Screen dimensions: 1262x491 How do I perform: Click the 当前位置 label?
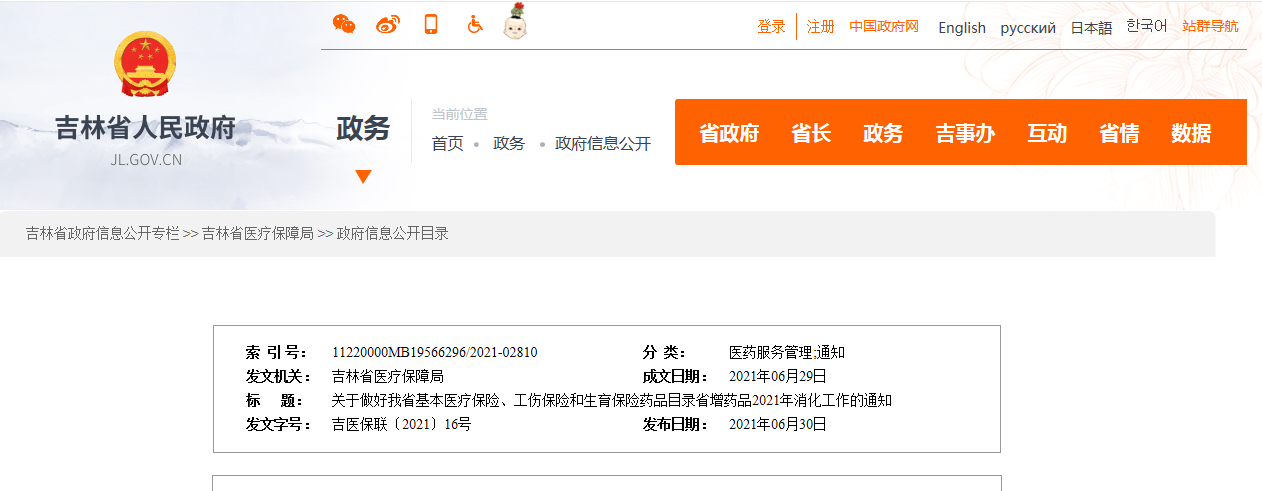pyautogui.click(x=460, y=115)
